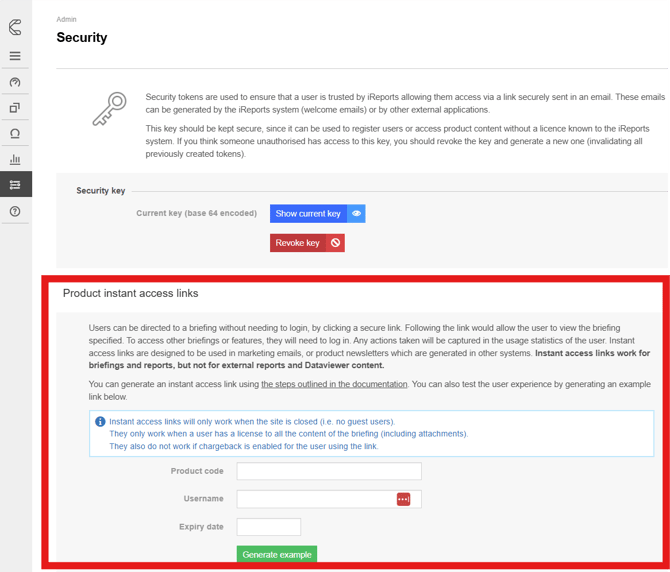This screenshot has height=572, width=670.
Task: Open the bar chart sidebar icon
Action: tap(15, 160)
